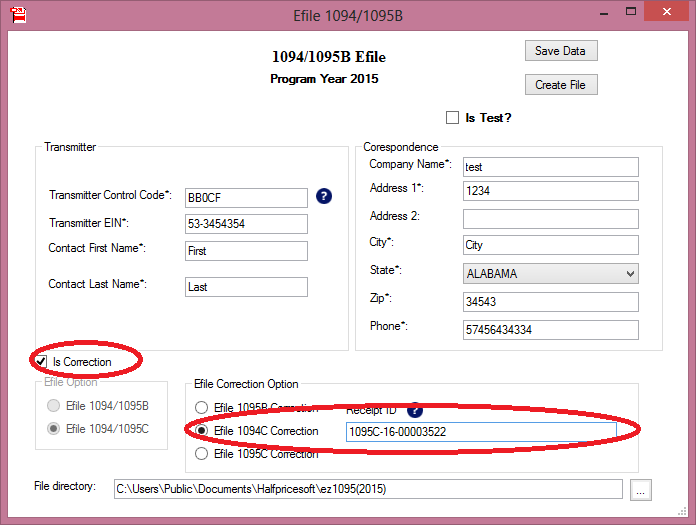Viewport: 696px width, 525px height.
Task: Click the Receipt ID text box
Action: click(x=480, y=432)
